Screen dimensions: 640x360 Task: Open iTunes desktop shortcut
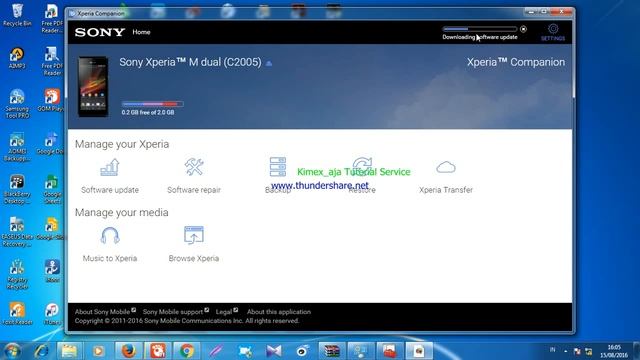pyautogui.click(x=52, y=314)
